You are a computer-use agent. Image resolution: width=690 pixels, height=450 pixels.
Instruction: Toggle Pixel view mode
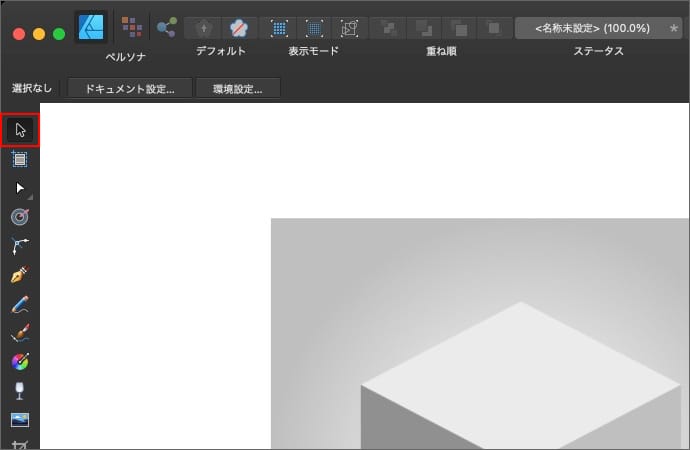(280, 28)
